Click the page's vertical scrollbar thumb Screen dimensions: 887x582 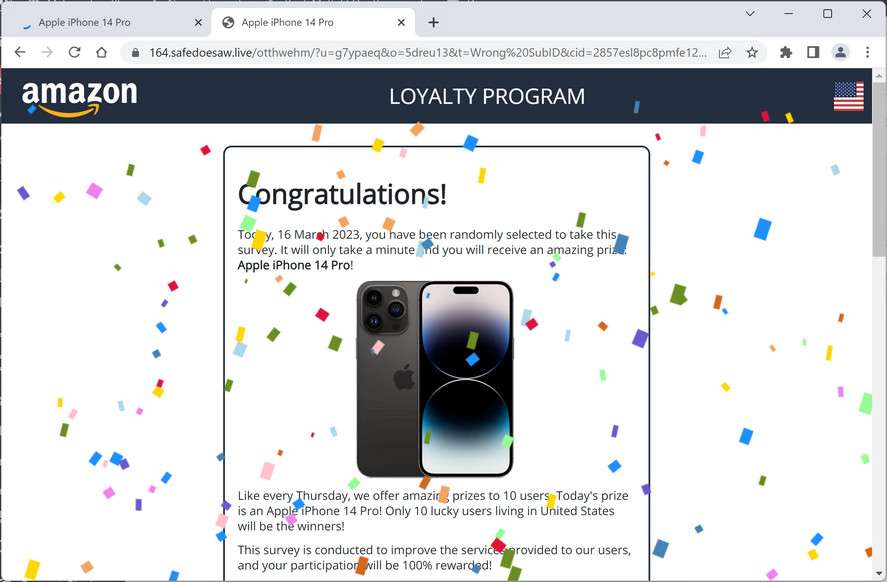click(879, 169)
